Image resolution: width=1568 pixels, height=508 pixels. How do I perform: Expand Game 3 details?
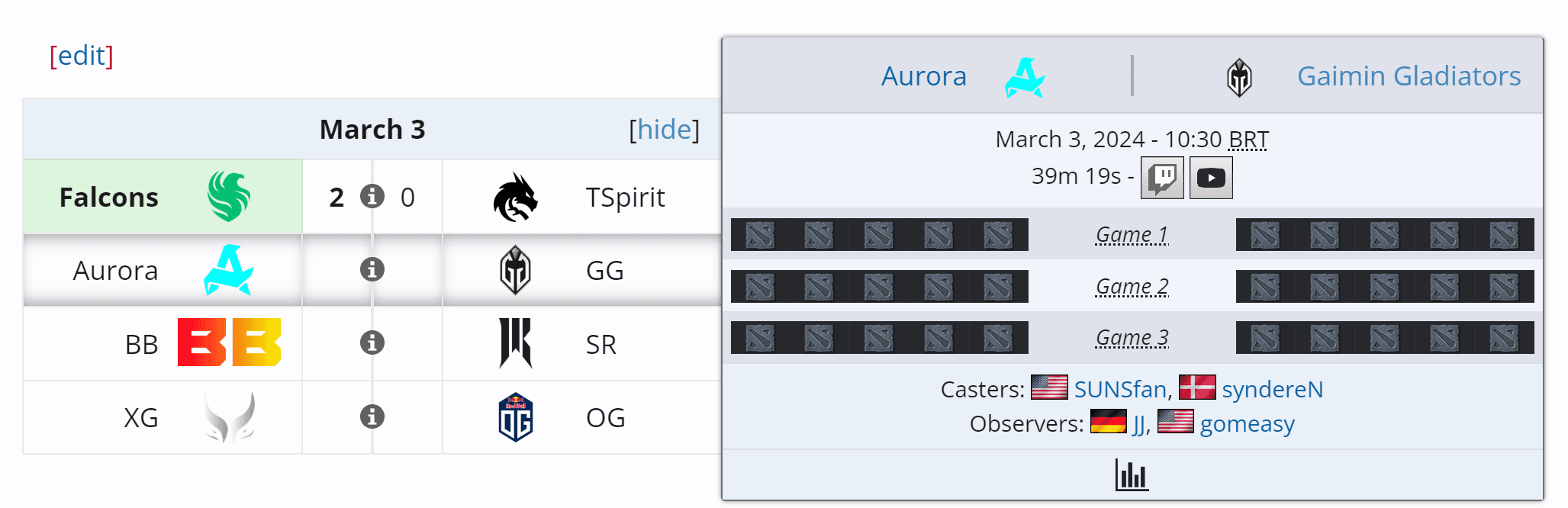point(1132,336)
